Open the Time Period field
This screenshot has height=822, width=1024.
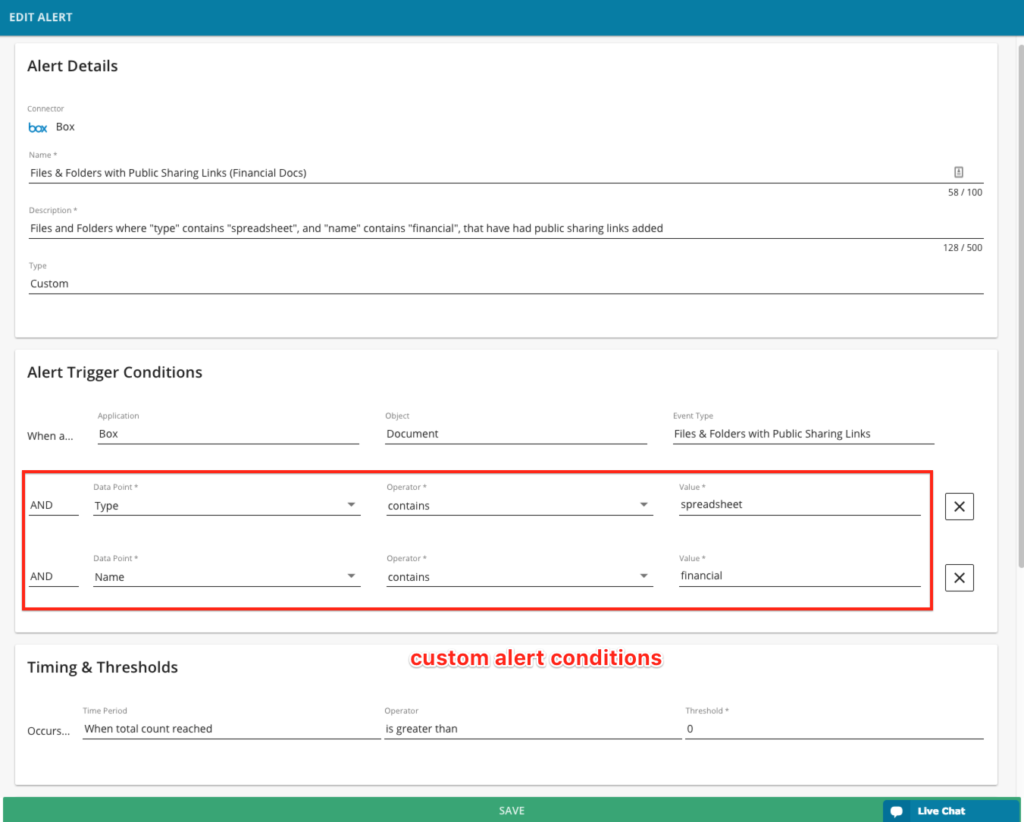pyautogui.click(x=231, y=729)
